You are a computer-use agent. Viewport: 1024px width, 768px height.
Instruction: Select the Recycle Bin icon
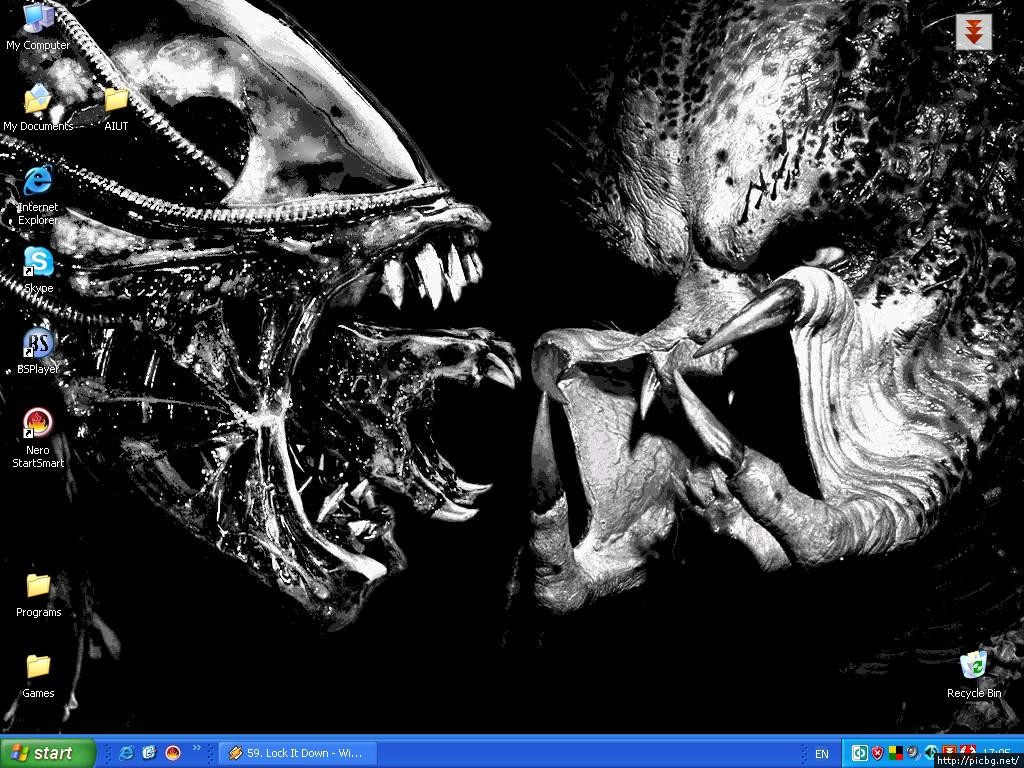(x=974, y=674)
